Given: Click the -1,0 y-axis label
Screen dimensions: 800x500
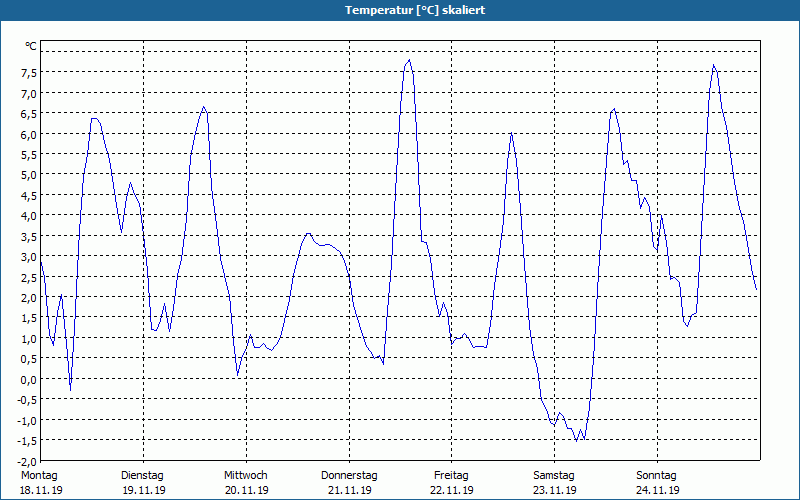Looking at the screenshot, I should point(27,419).
